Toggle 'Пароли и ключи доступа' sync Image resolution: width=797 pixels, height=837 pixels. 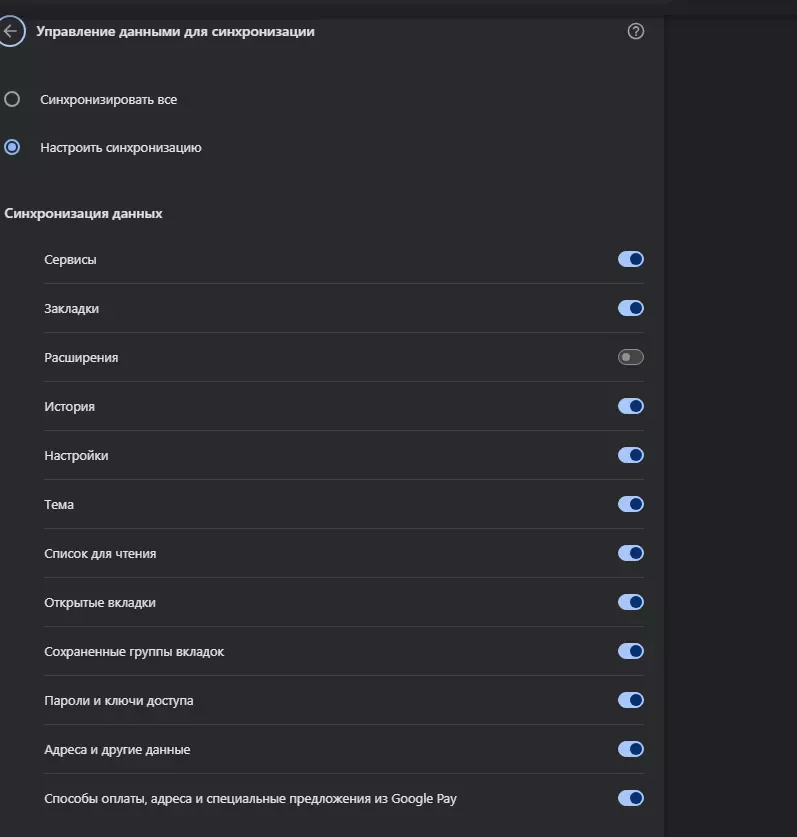click(630, 700)
